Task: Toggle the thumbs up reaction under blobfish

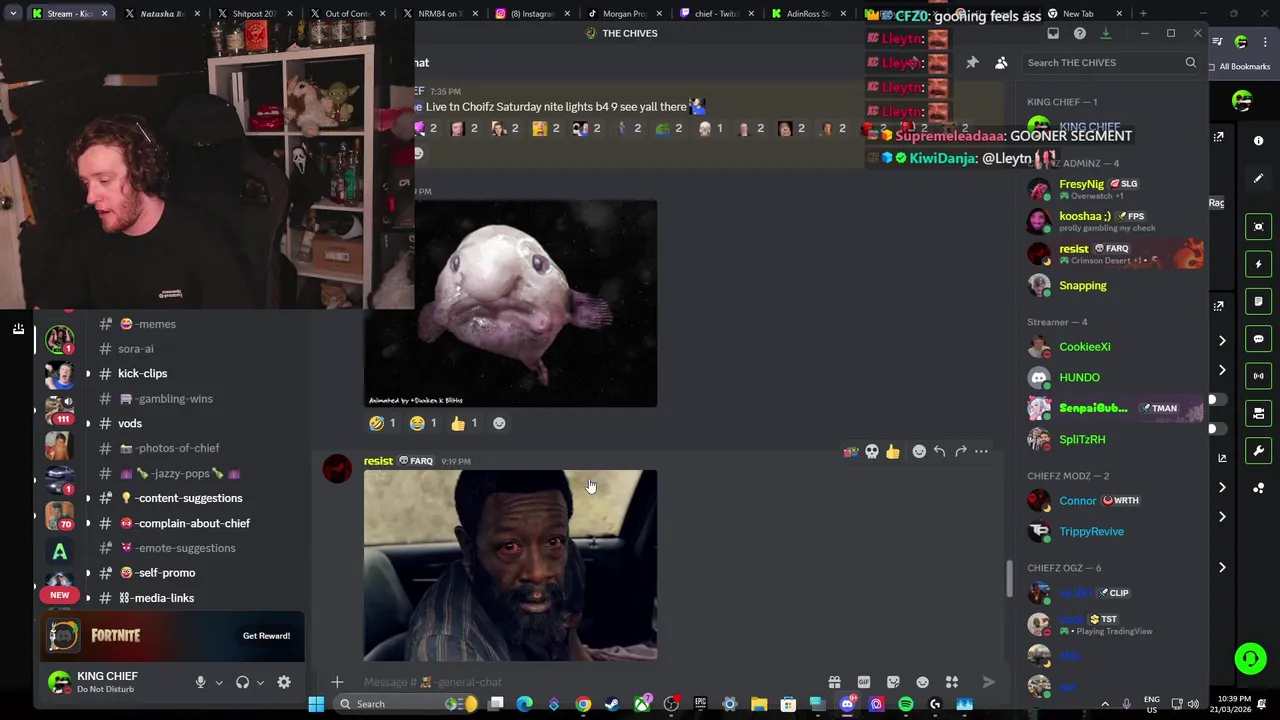Action: click(464, 423)
